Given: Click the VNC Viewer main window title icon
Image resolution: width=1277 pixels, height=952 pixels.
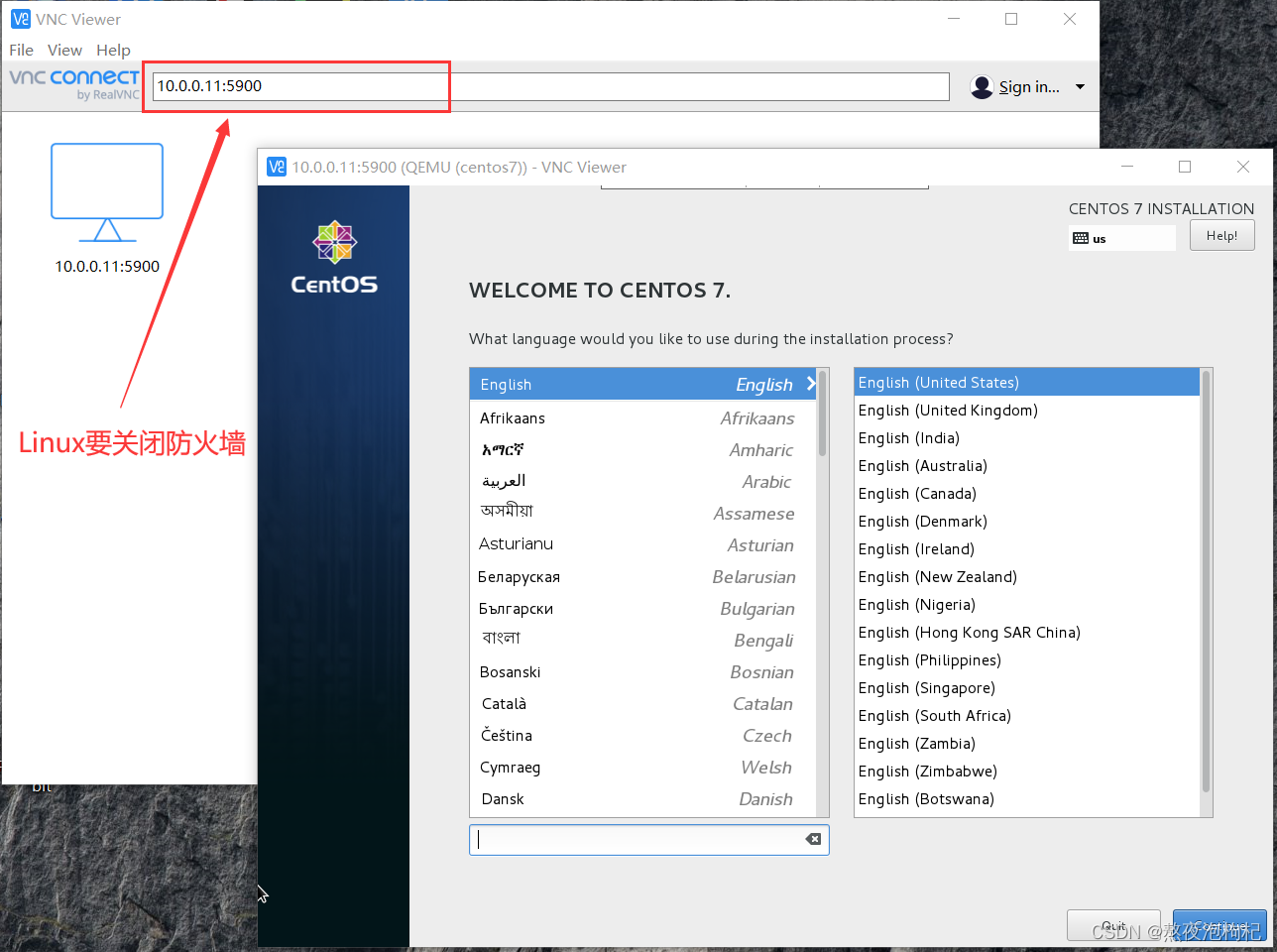Looking at the screenshot, I should click(x=20, y=19).
